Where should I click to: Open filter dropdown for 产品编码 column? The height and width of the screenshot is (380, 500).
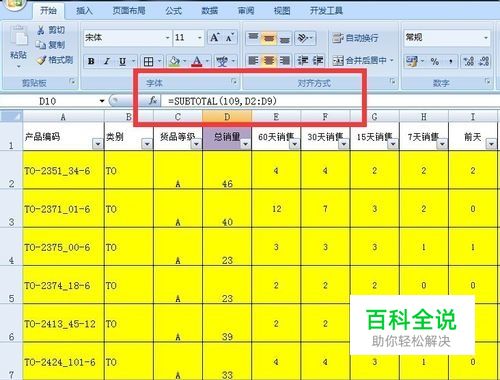pyautogui.click(x=98, y=144)
